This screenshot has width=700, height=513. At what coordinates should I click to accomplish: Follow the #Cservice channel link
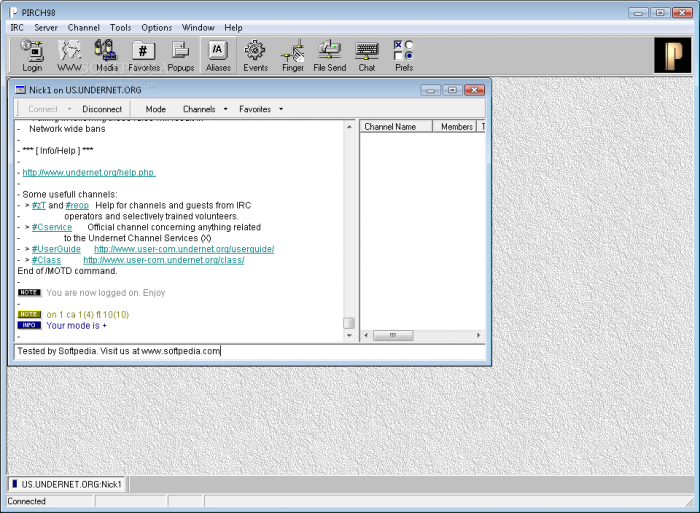coord(52,227)
